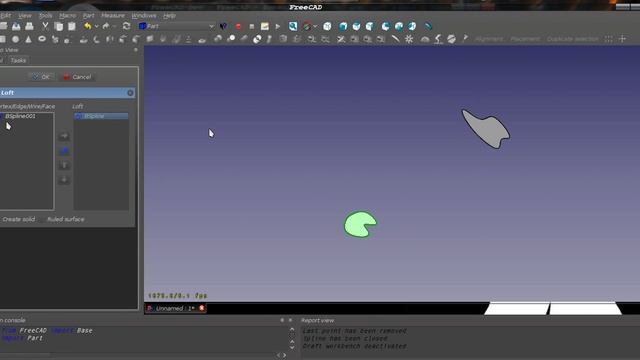This screenshot has width=640, height=360.
Task: Fit all content in view
Action: coord(293,26)
